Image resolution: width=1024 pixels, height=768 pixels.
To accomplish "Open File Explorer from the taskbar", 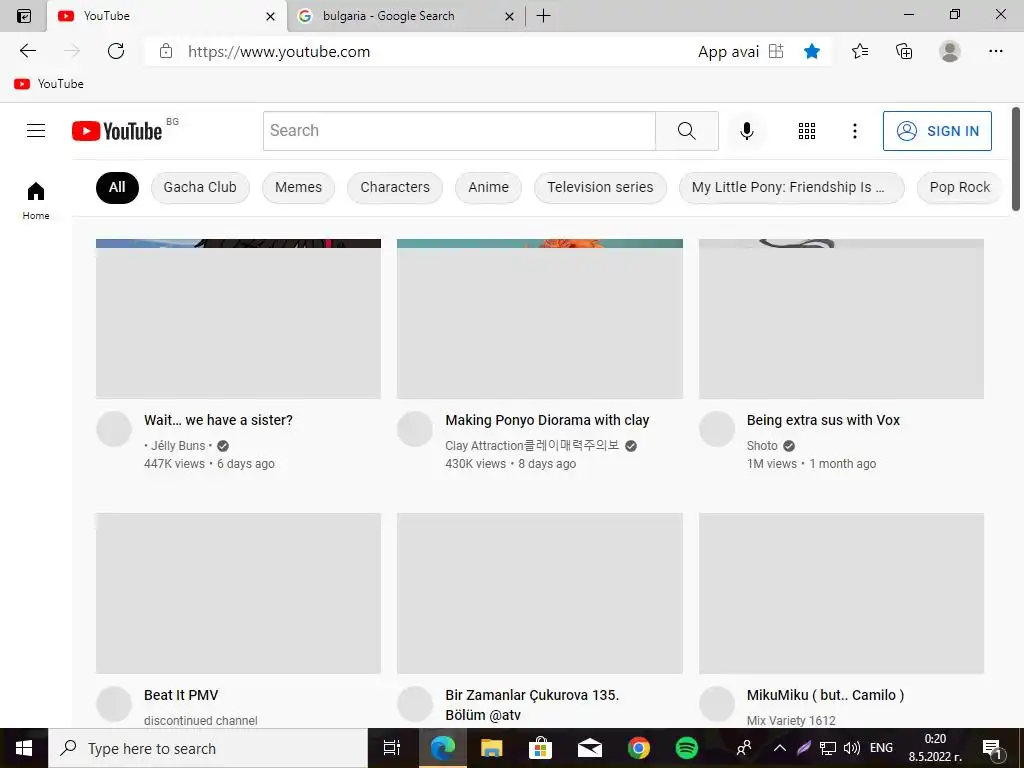I will pos(491,748).
